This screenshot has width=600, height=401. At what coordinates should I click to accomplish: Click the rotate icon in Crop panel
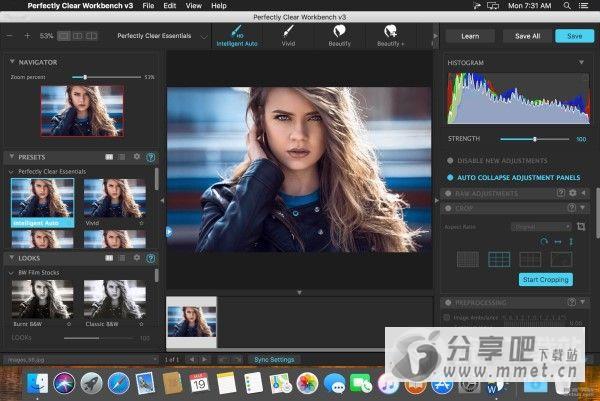pyautogui.click(x=544, y=241)
